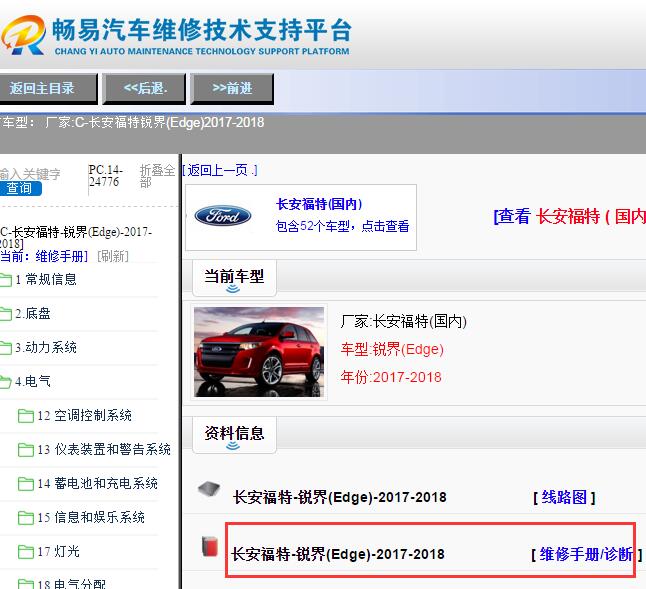Click folder icon beside 17 灯光
Viewport: 646px width, 589px height.
point(26,552)
